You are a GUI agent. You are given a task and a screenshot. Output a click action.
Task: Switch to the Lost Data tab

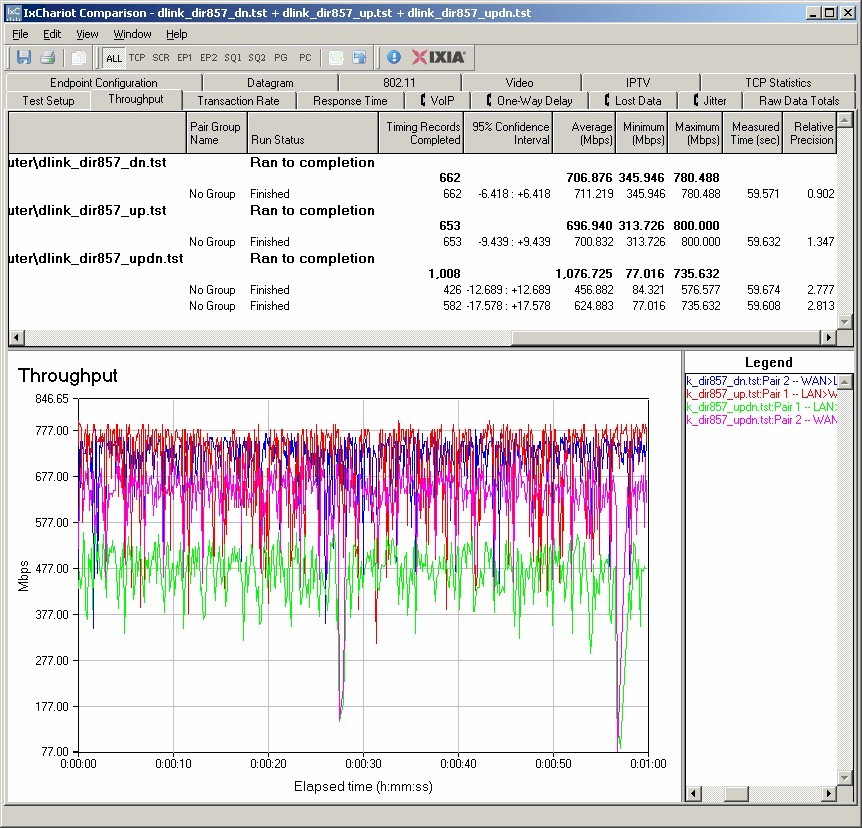pos(633,101)
